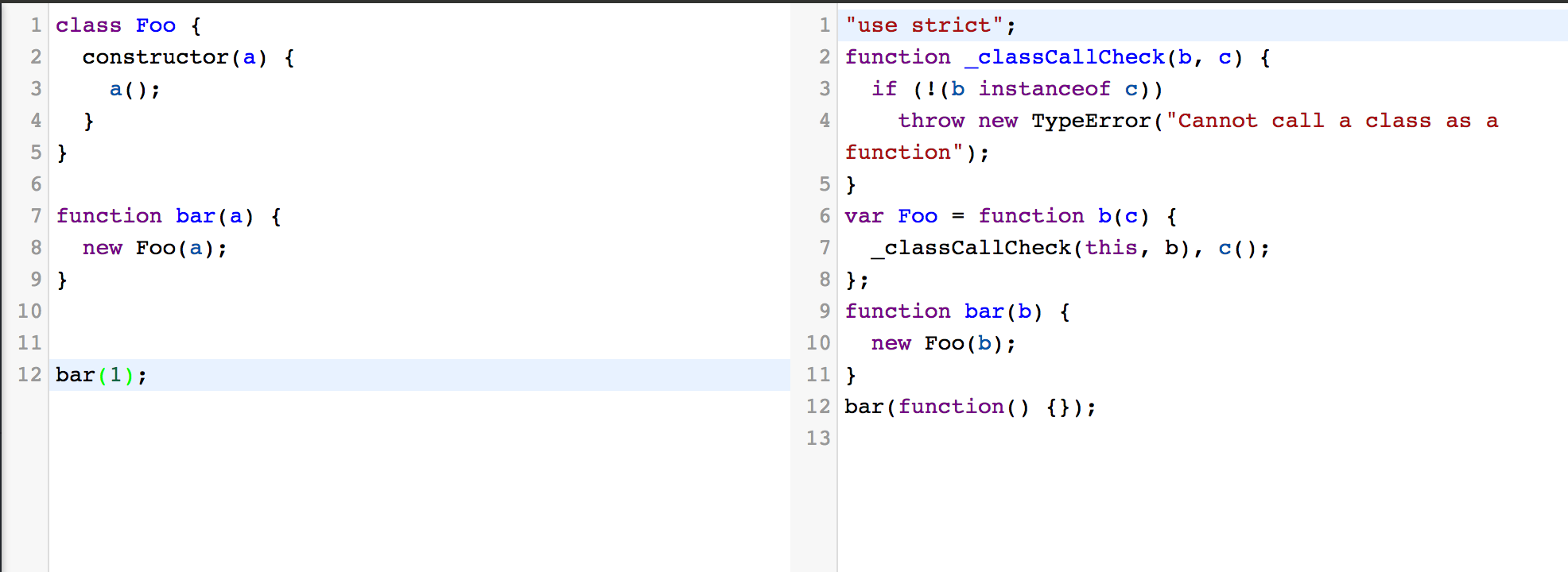
Task: Click the "Cannot call a class as a" string
Action: pyautogui.click(x=1332, y=121)
